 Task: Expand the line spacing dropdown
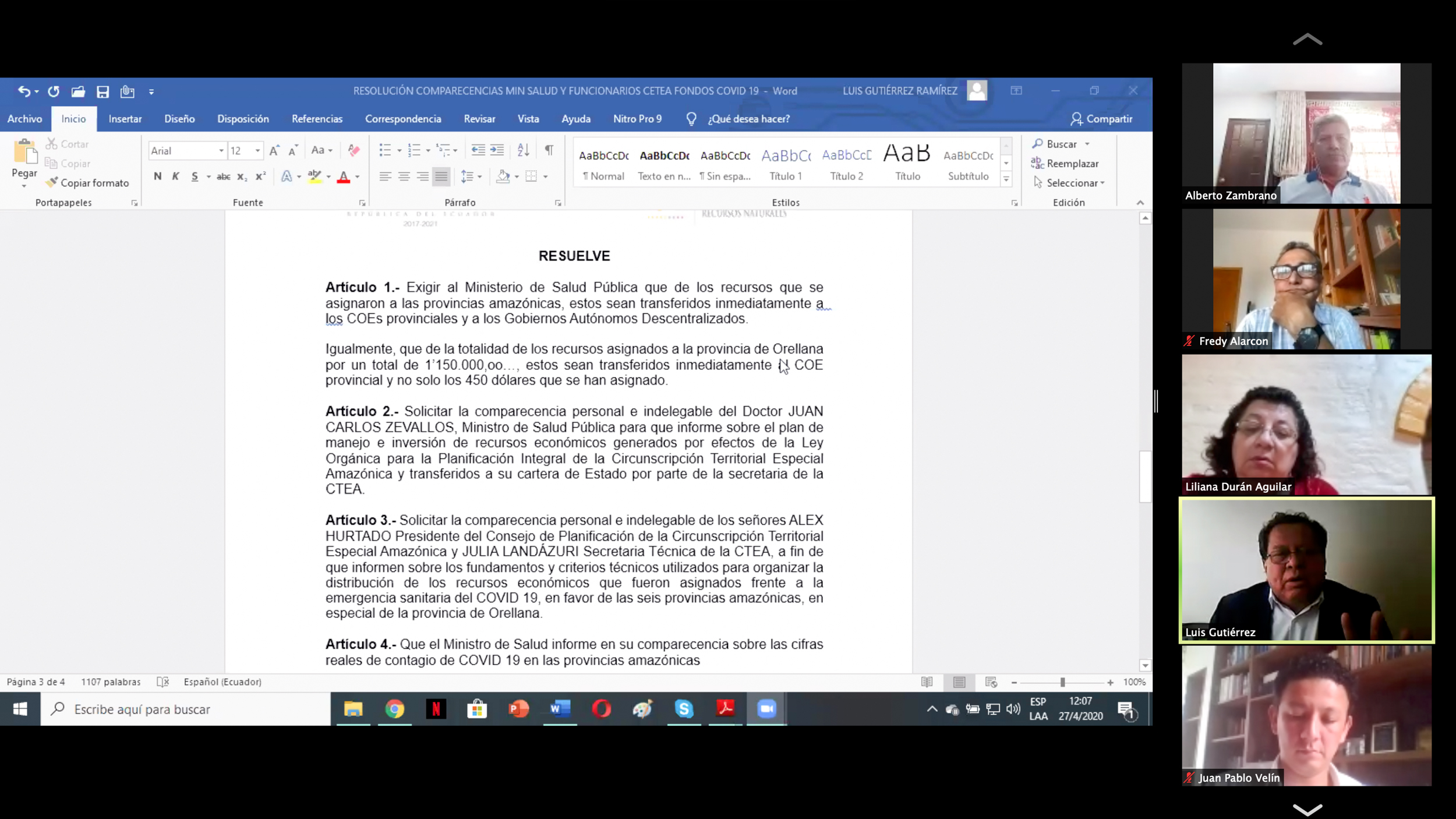479,176
